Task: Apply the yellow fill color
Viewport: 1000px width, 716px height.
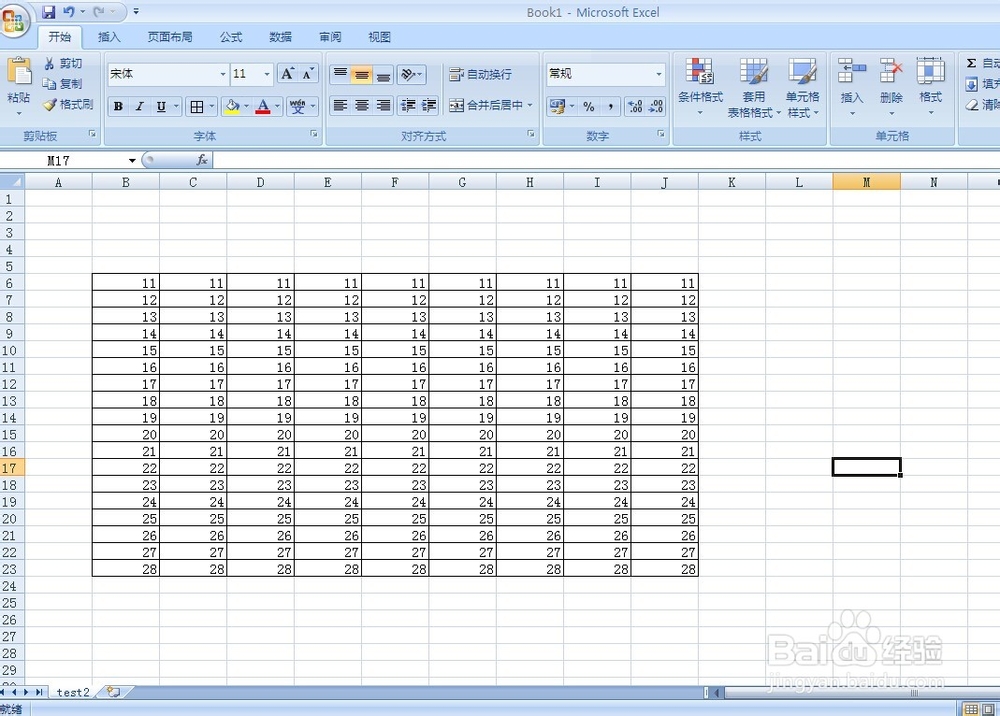Action: [x=232, y=106]
